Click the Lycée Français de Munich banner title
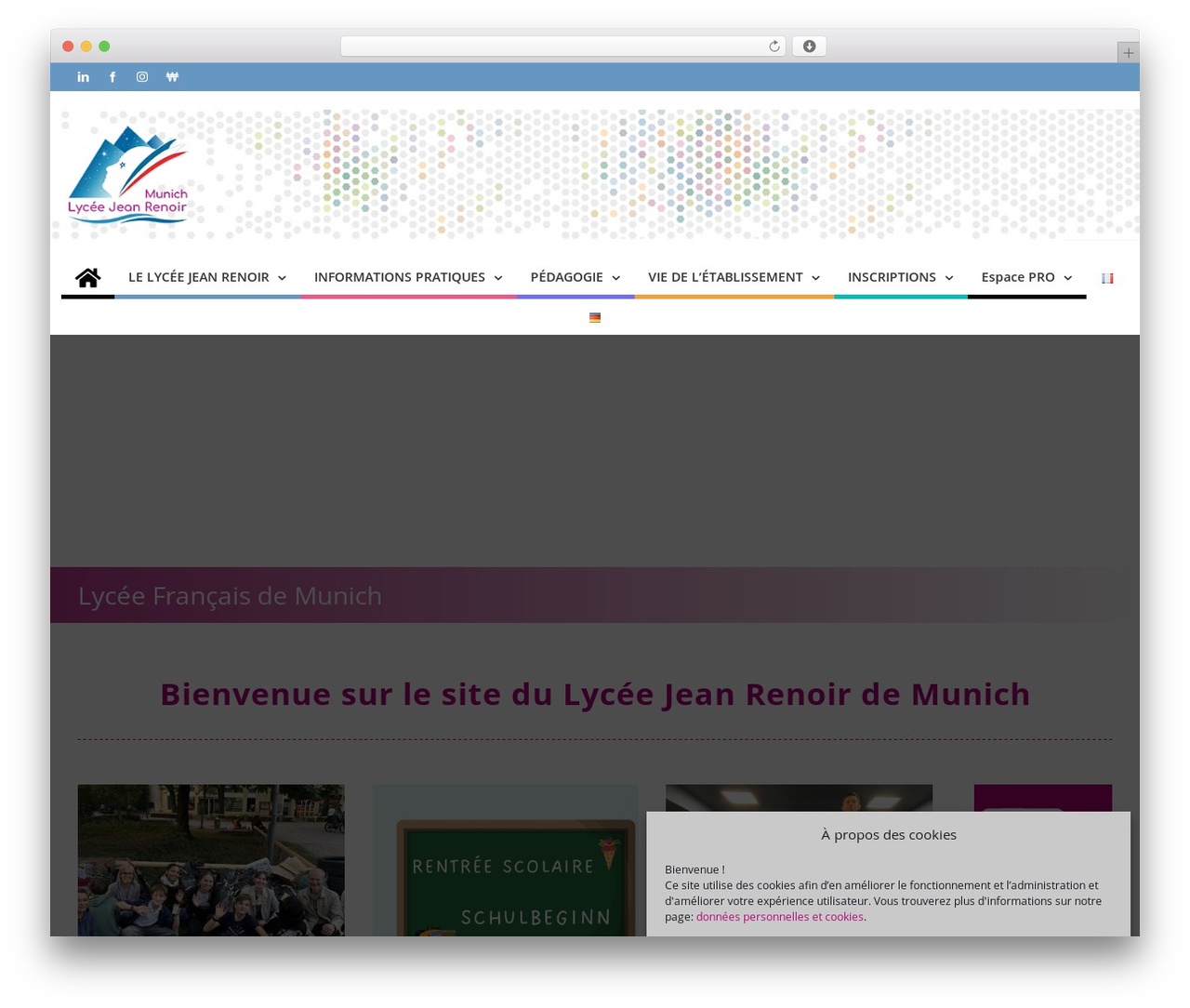The height and width of the screenshot is (1008, 1190). click(x=230, y=595)
